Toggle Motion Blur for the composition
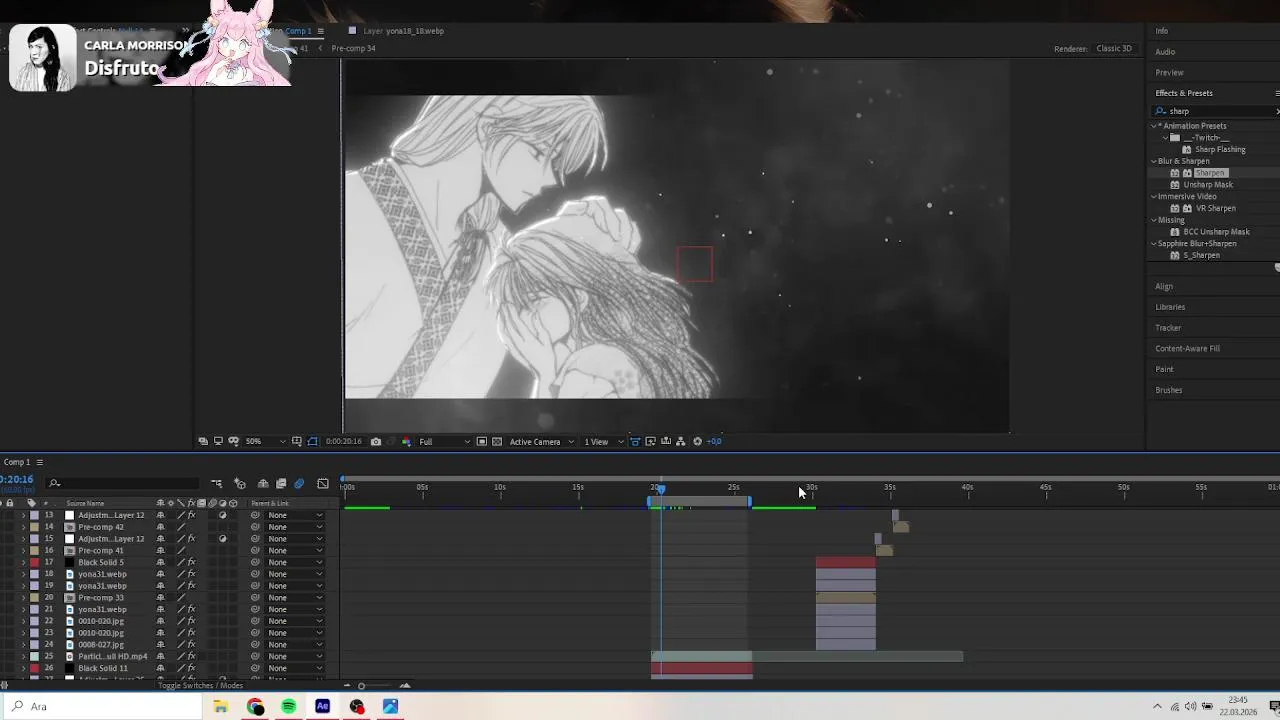 point(299,484)
